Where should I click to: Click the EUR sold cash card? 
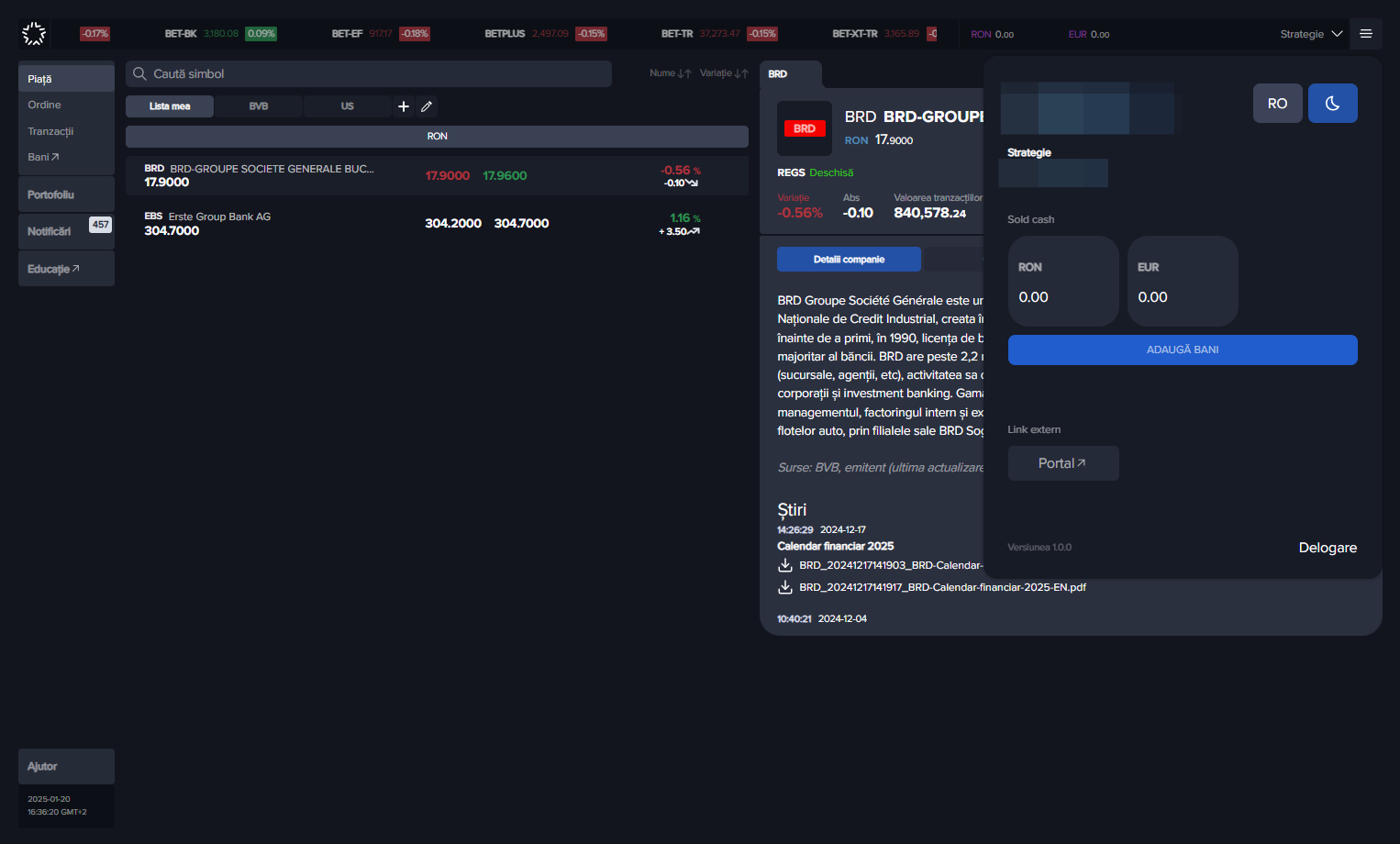tap(1183, 281)
